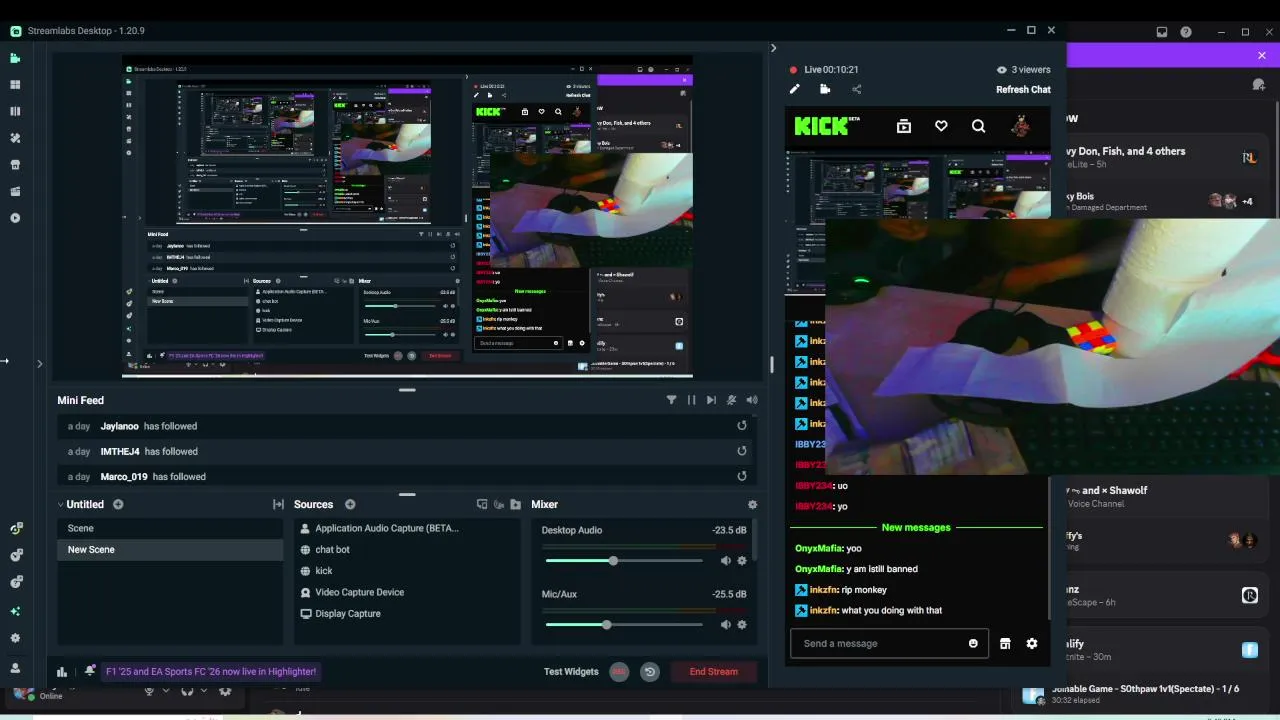The image size is (1280, 720).
Task: Open the AI sparkle icon in sidebar
Action: [15, 611]
